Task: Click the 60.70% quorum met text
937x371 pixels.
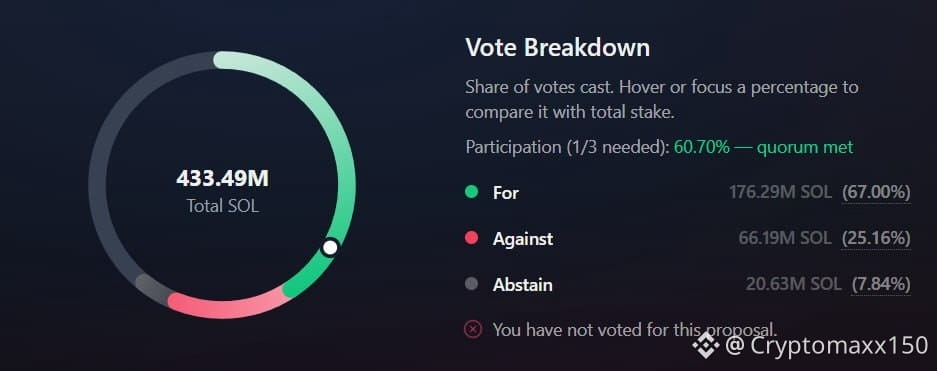Action: (764, 147)
